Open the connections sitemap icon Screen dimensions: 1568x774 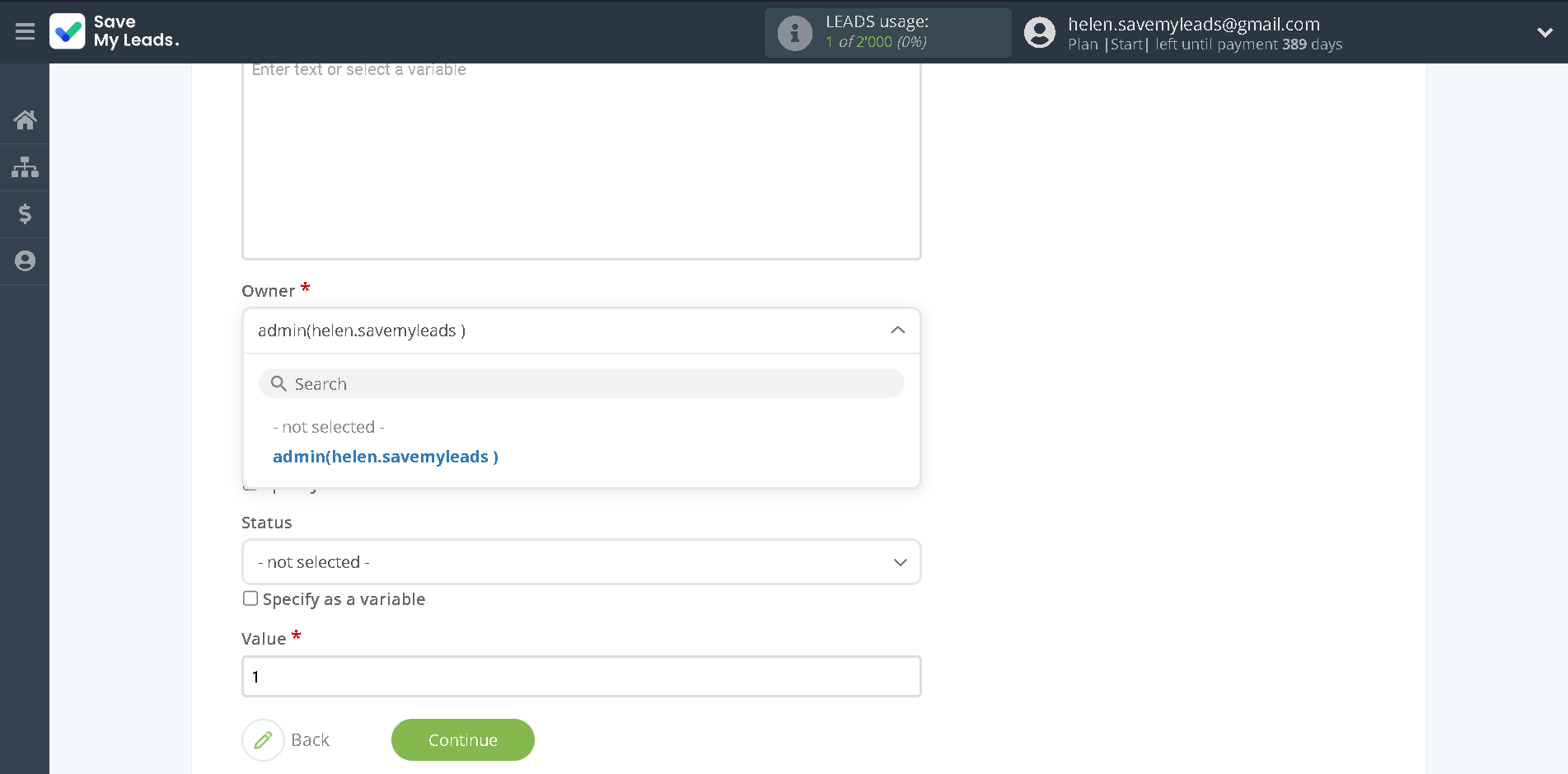[25, 167]
